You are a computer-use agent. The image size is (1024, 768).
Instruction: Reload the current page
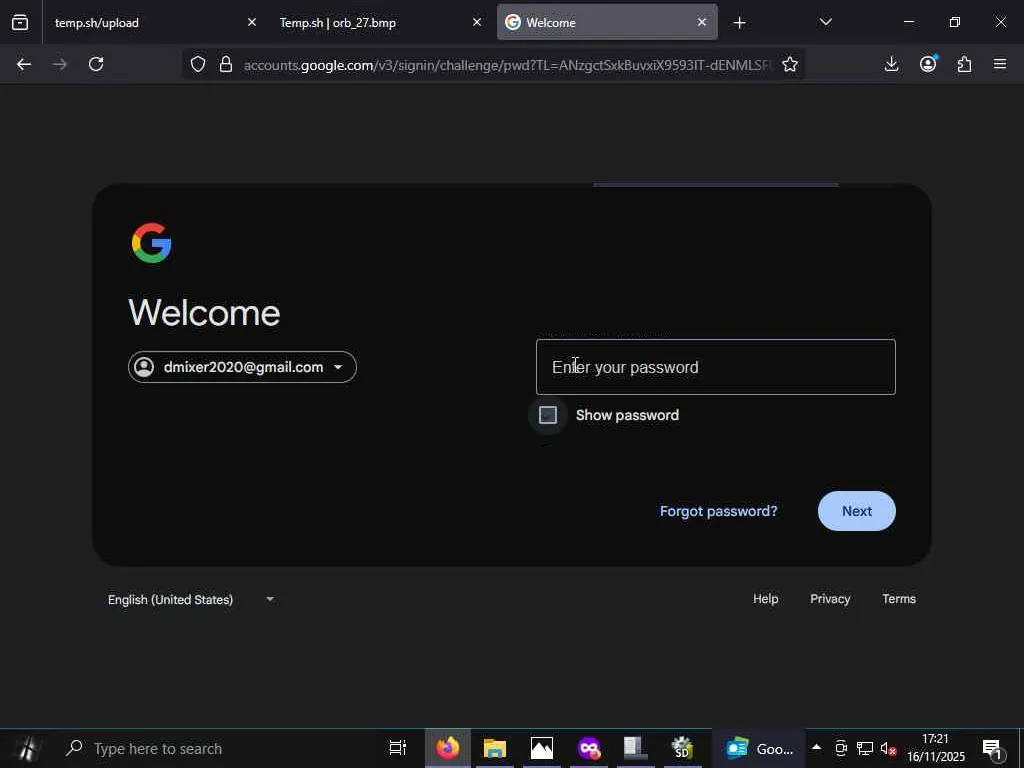[x=96, y=64]
